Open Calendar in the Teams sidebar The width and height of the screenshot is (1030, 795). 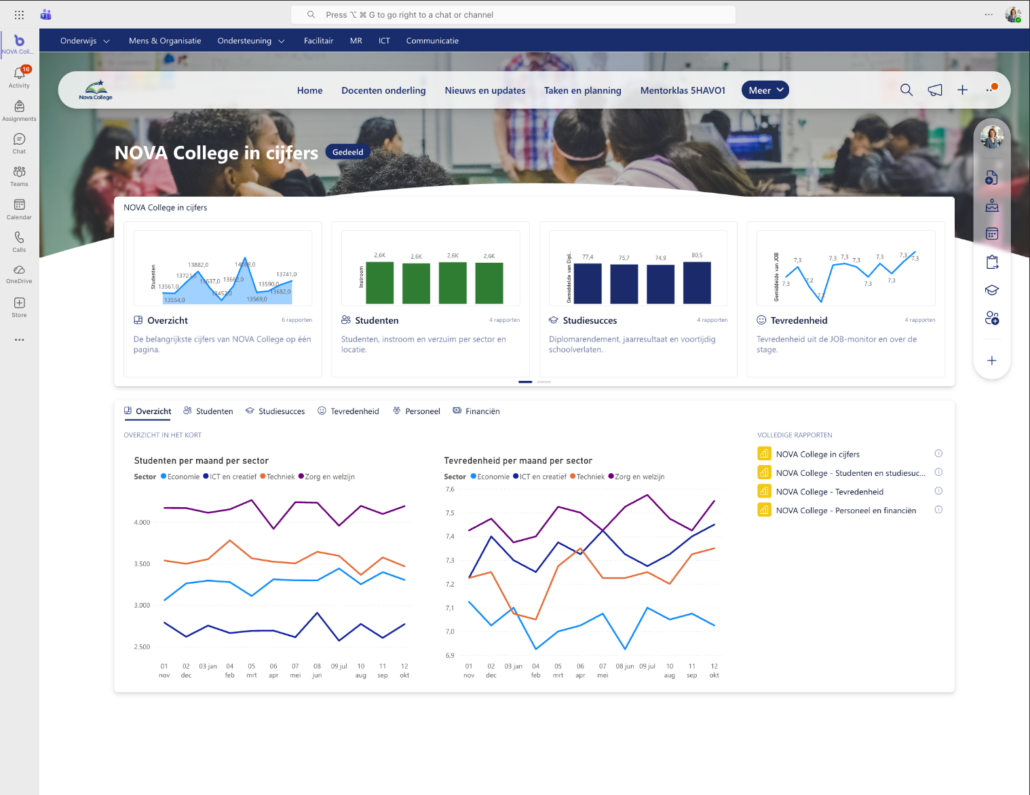pos(19,209)
